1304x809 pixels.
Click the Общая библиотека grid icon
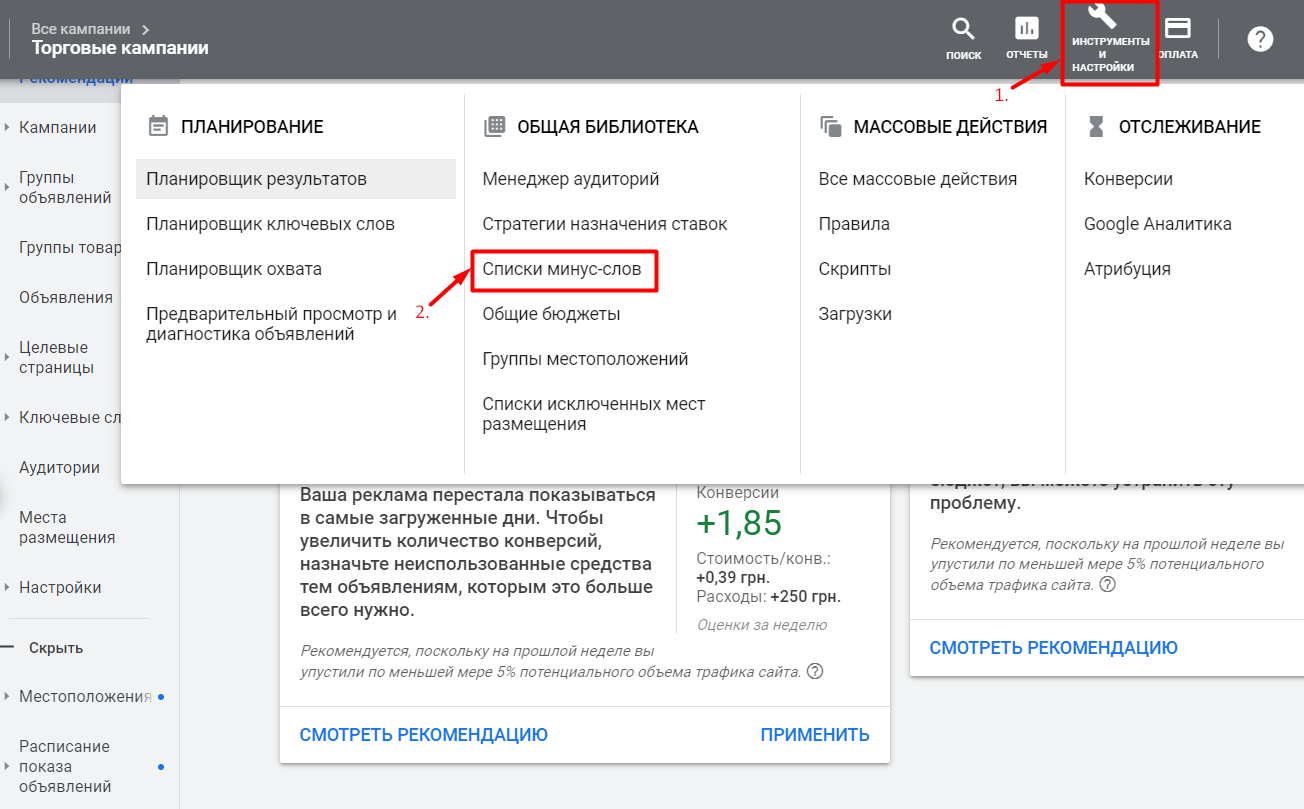494,125
